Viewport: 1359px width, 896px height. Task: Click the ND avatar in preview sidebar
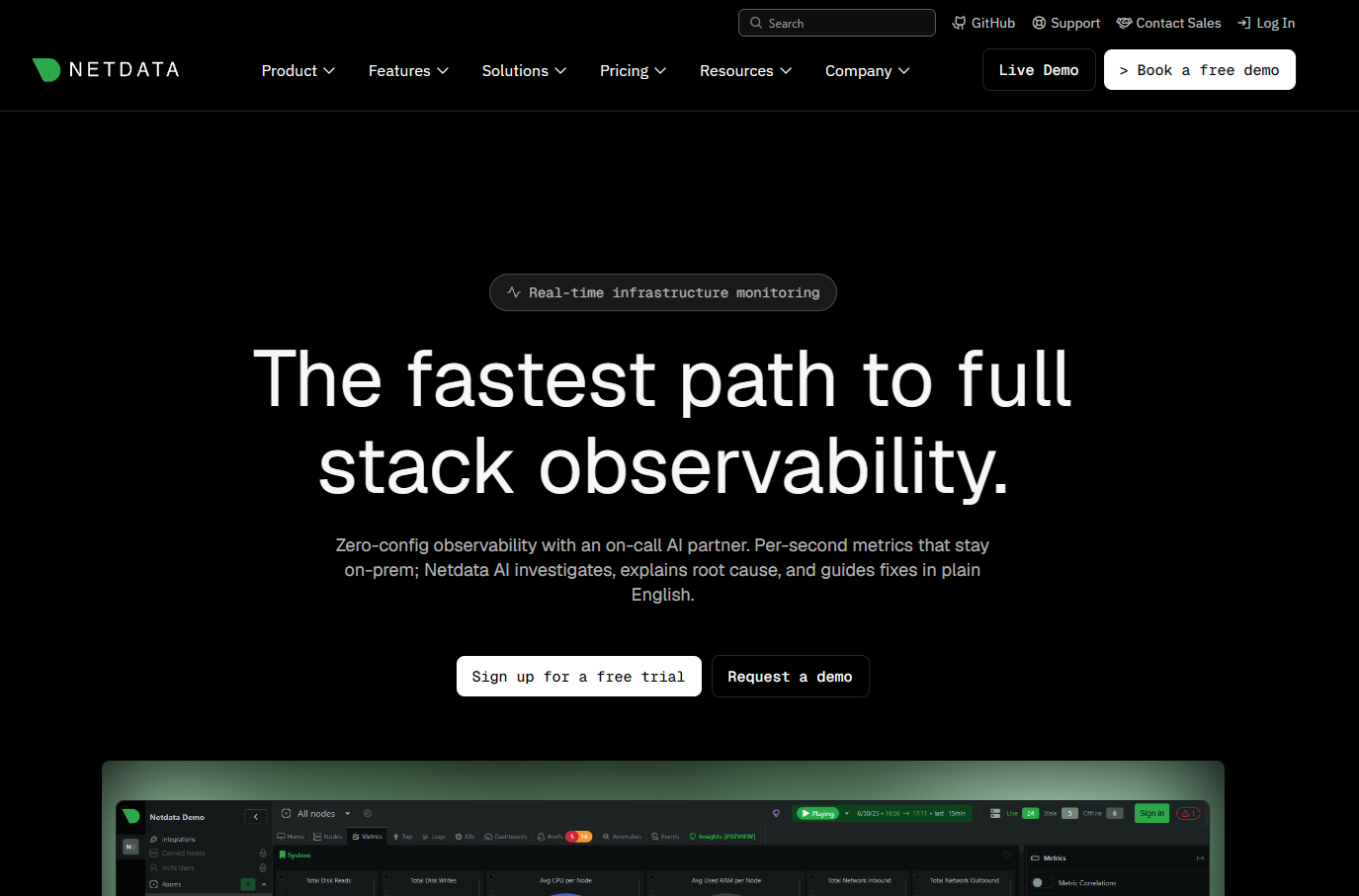130,847
